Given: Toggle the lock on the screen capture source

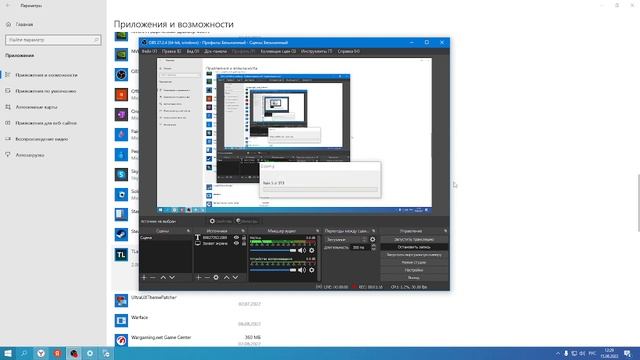Looking at the screenshot, I should [244, 243].
